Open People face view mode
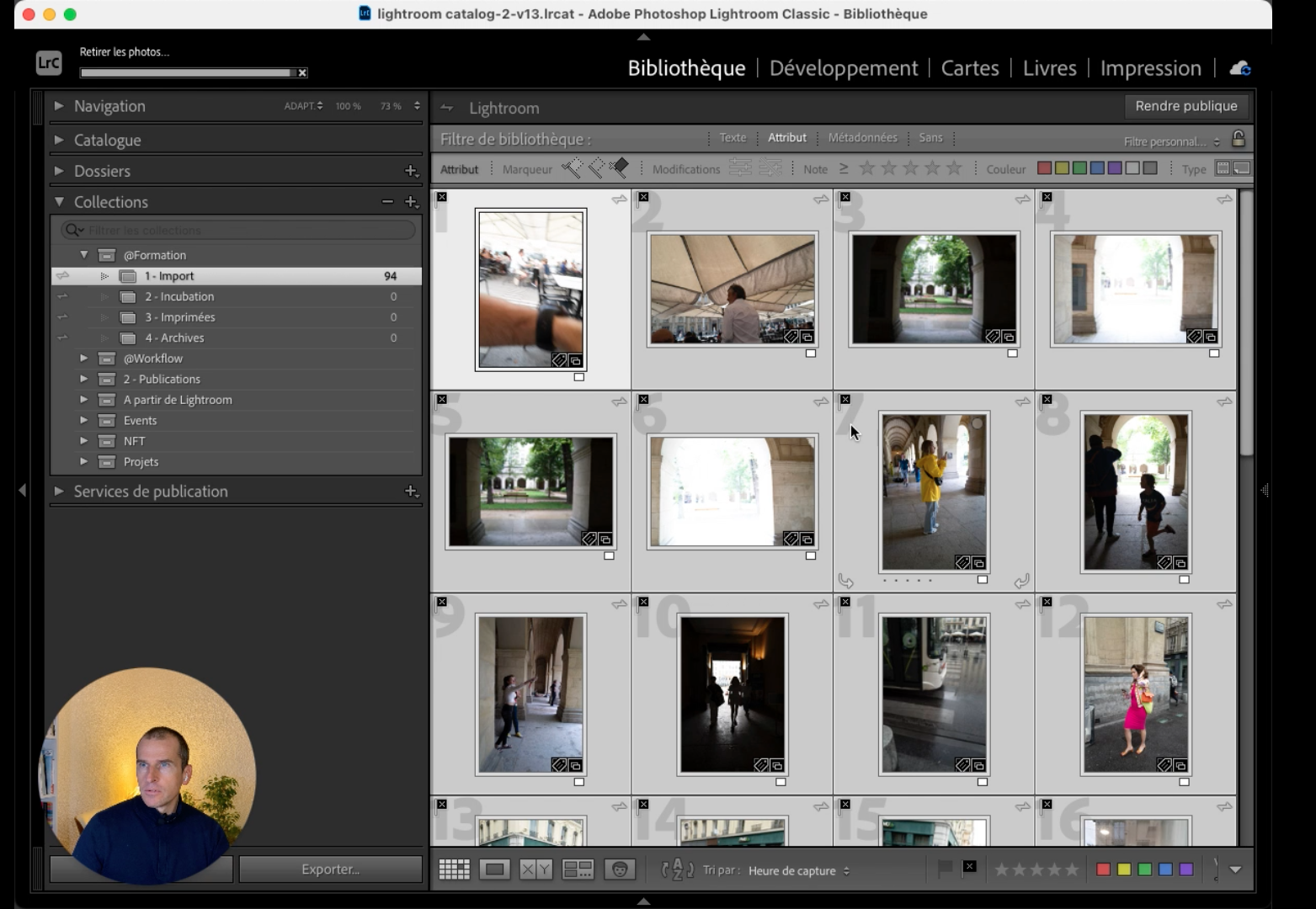Viewport: 1316px width, 909px height. [x=620, y=869]
